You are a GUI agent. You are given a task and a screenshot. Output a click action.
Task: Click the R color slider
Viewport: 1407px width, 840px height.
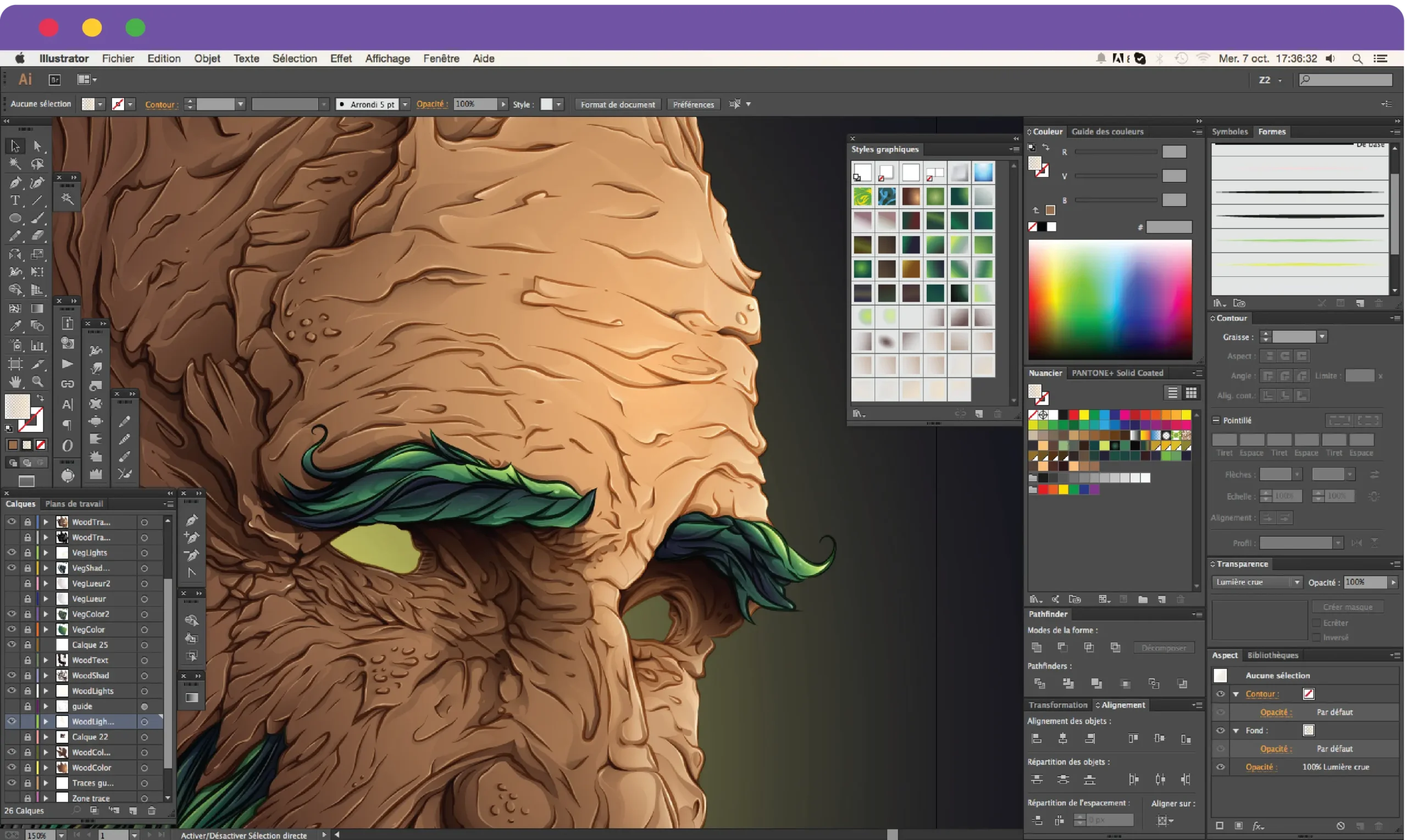pos(1115,152)
